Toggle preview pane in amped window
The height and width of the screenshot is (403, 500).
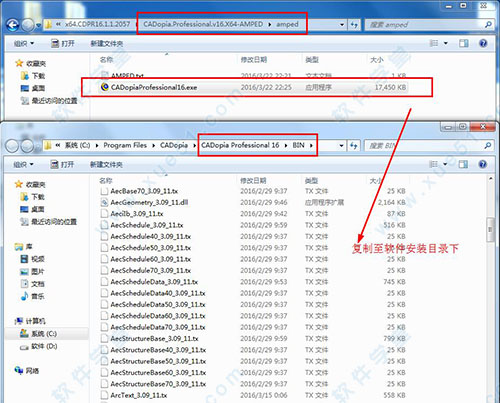463,43
